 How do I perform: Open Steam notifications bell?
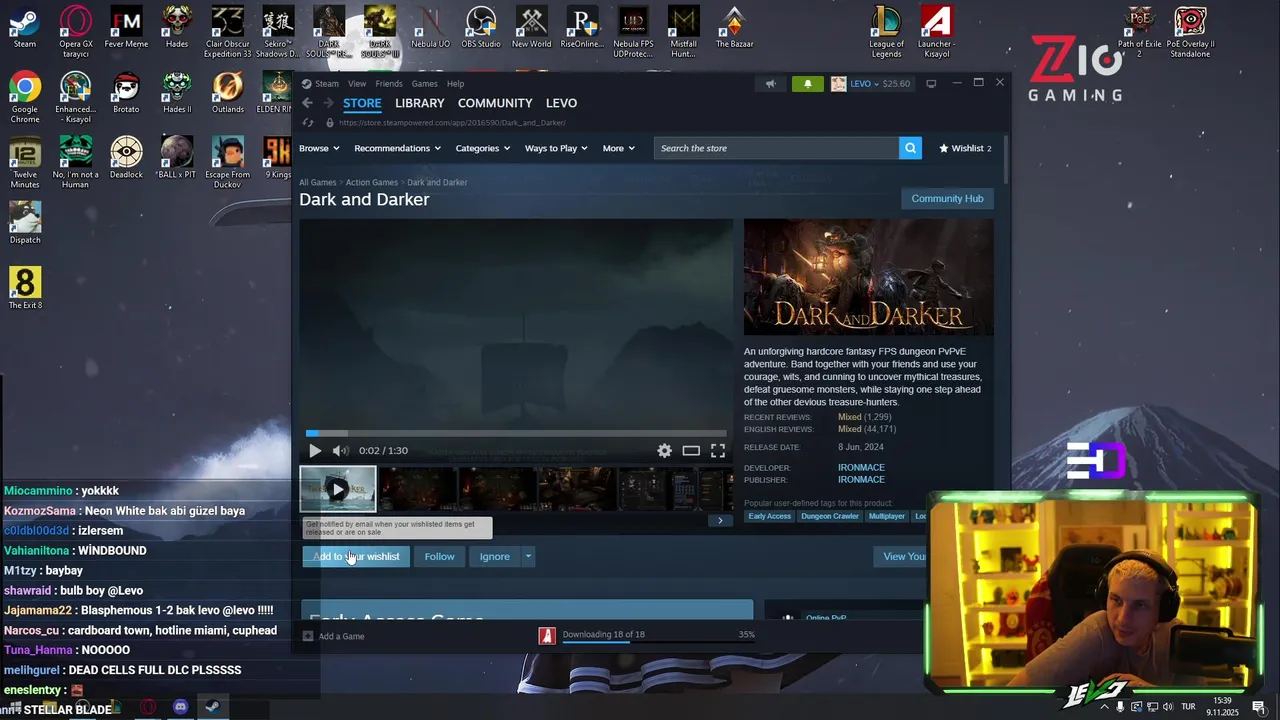(x=808, y=84)
